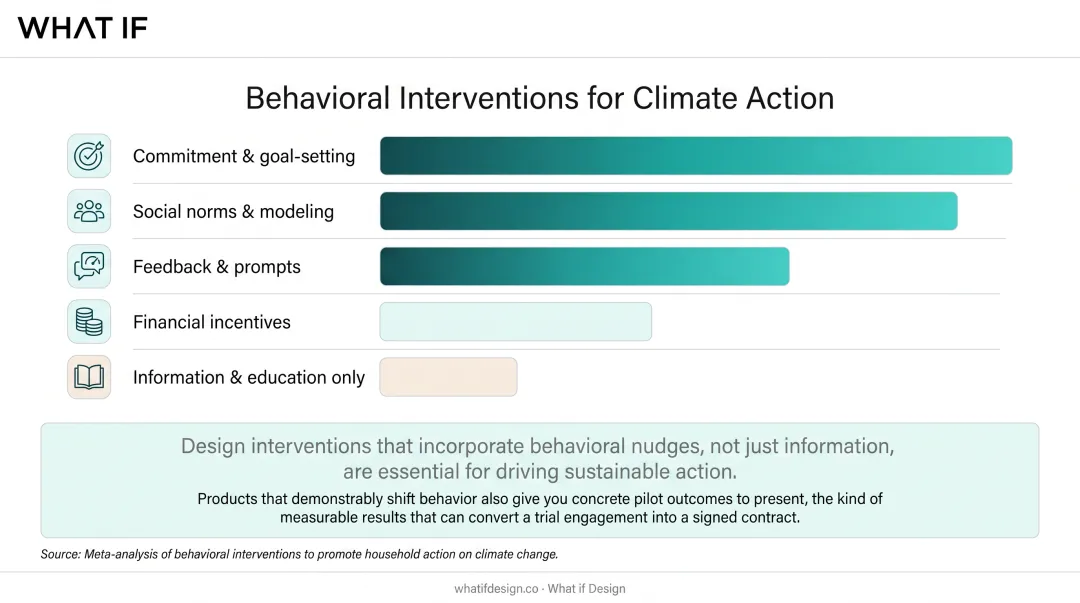Image resolution: width=1080 pixels, height=603 pixels.
Task: Click the beige Information & education bar
Action: pos(448,377)
